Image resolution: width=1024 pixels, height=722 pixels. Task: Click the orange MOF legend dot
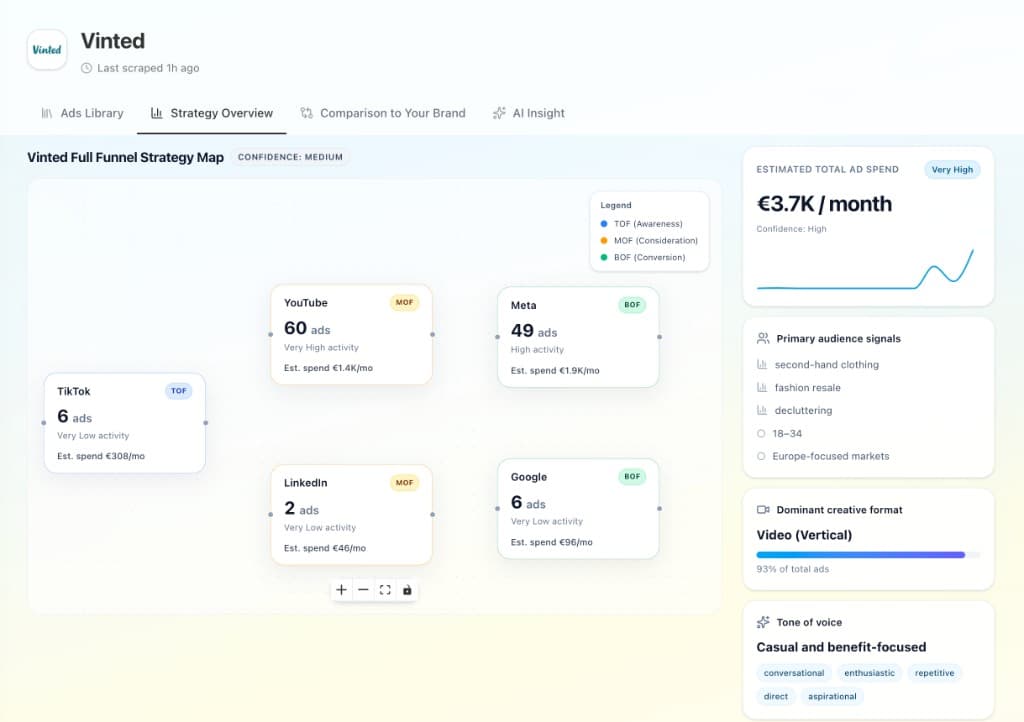point(603,241)
